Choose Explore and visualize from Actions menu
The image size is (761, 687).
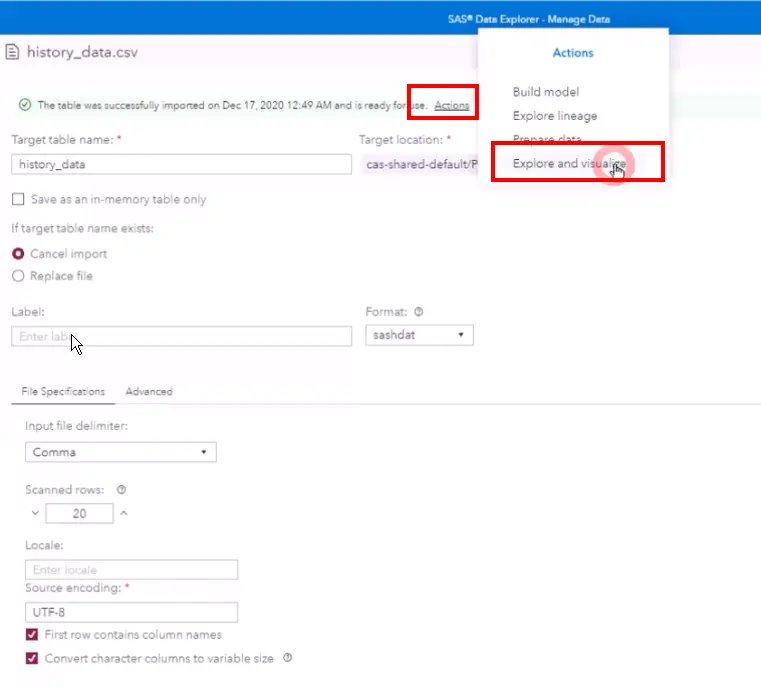point(569,163)
